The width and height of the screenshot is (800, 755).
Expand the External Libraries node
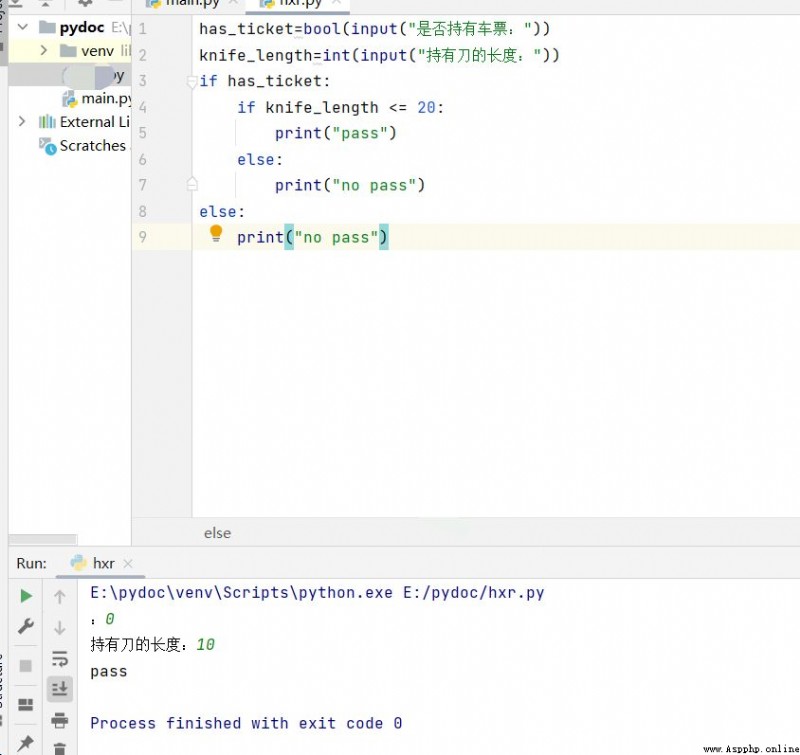point(22,121)
